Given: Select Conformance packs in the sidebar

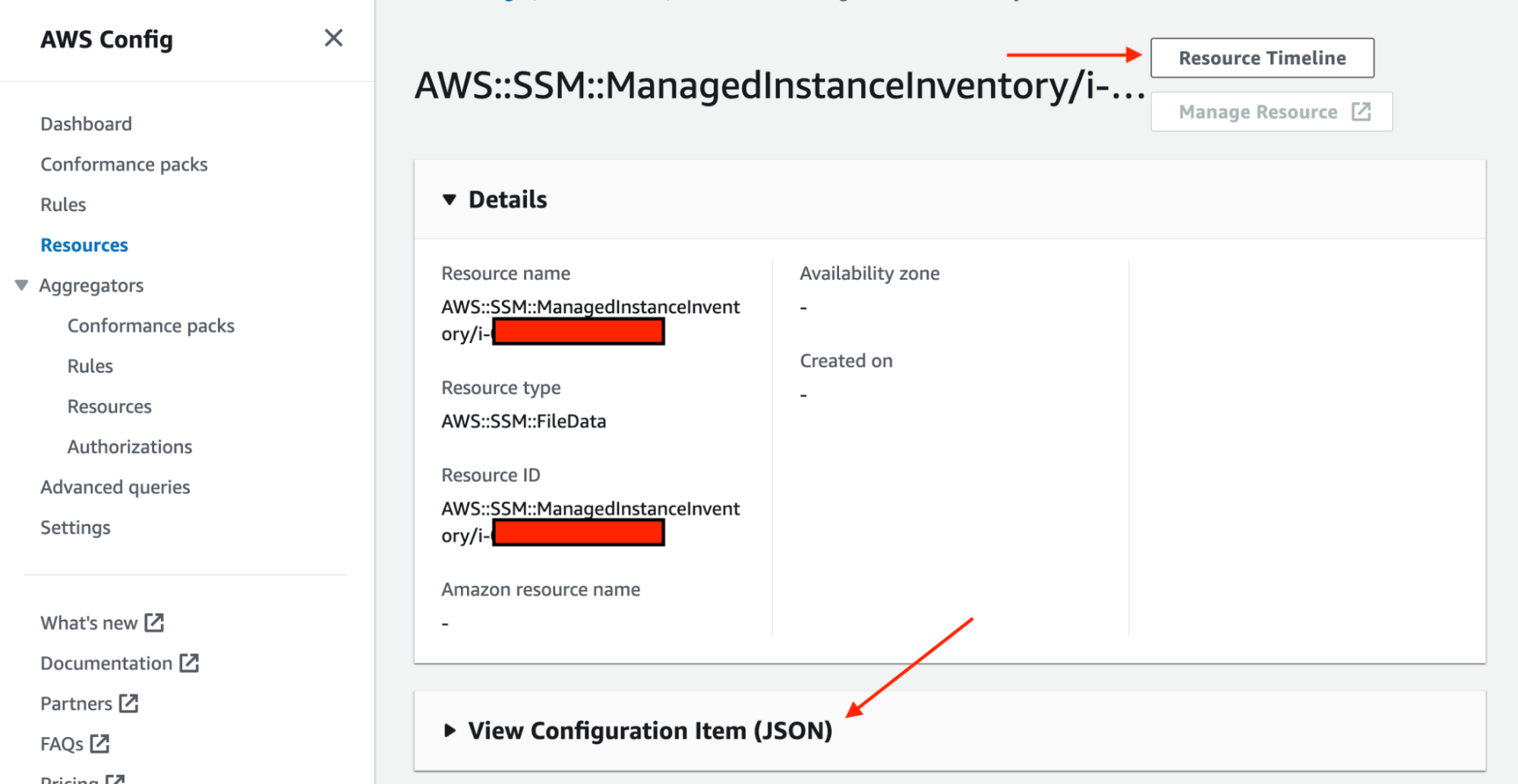Looking at the screenshot, I should point(125,163).
